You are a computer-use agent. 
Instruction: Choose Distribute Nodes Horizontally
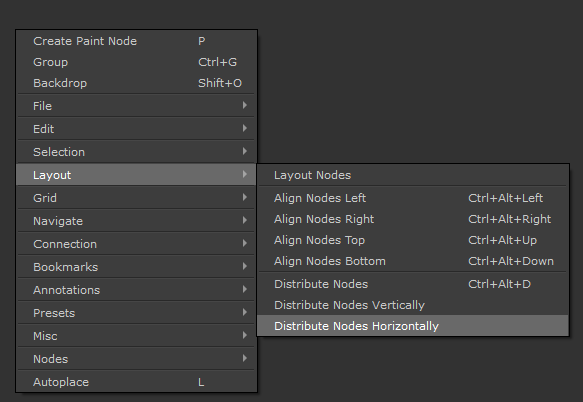point(413,326)
